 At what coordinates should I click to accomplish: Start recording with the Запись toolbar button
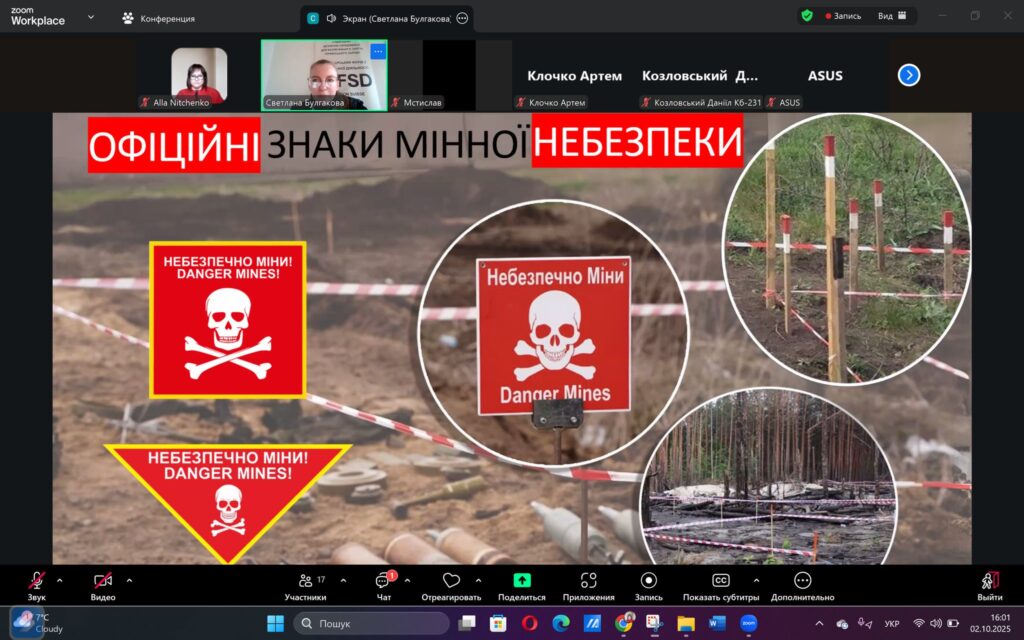(x=648, y=583)
